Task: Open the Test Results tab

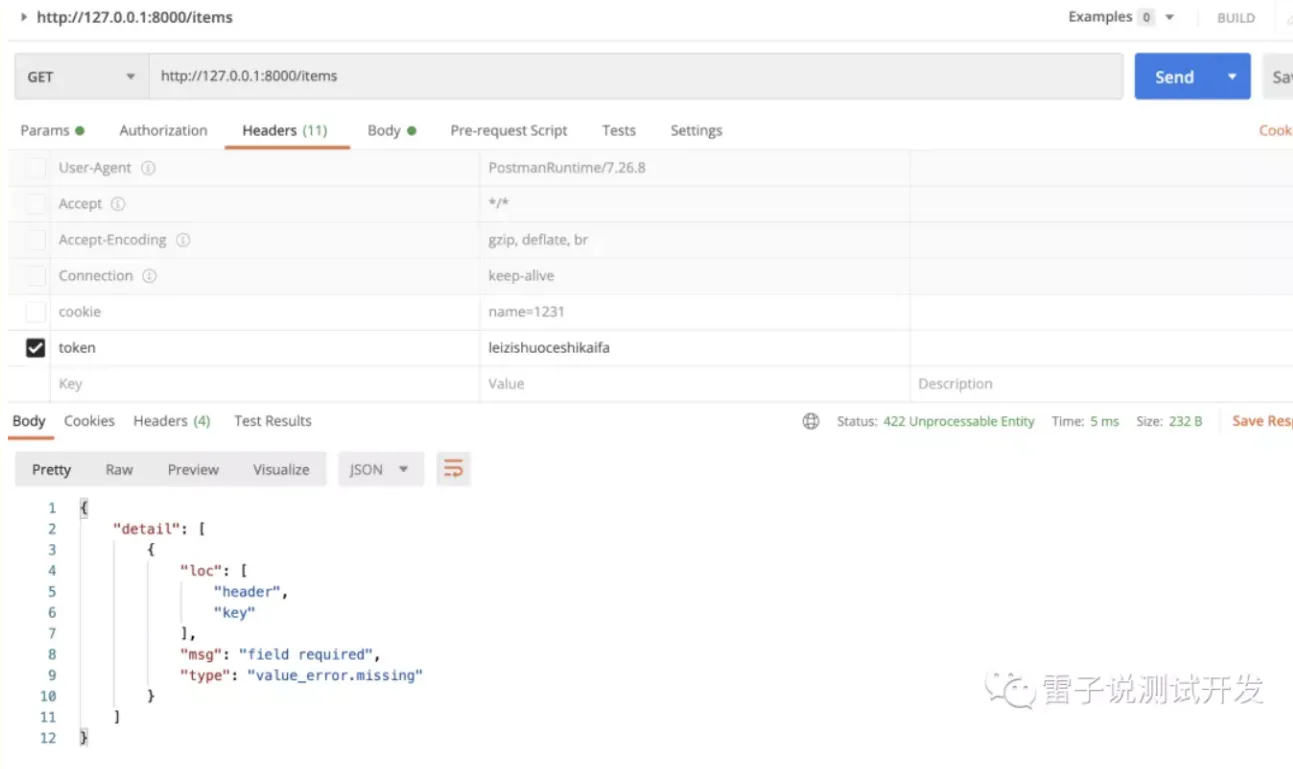Action: [273, 421]
